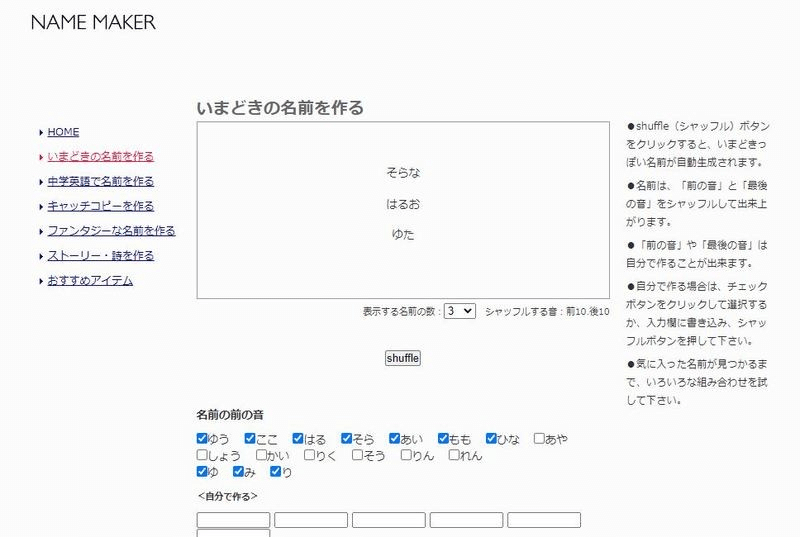
Task: Uncheck the り checkbox
Action: click(276, 471)
